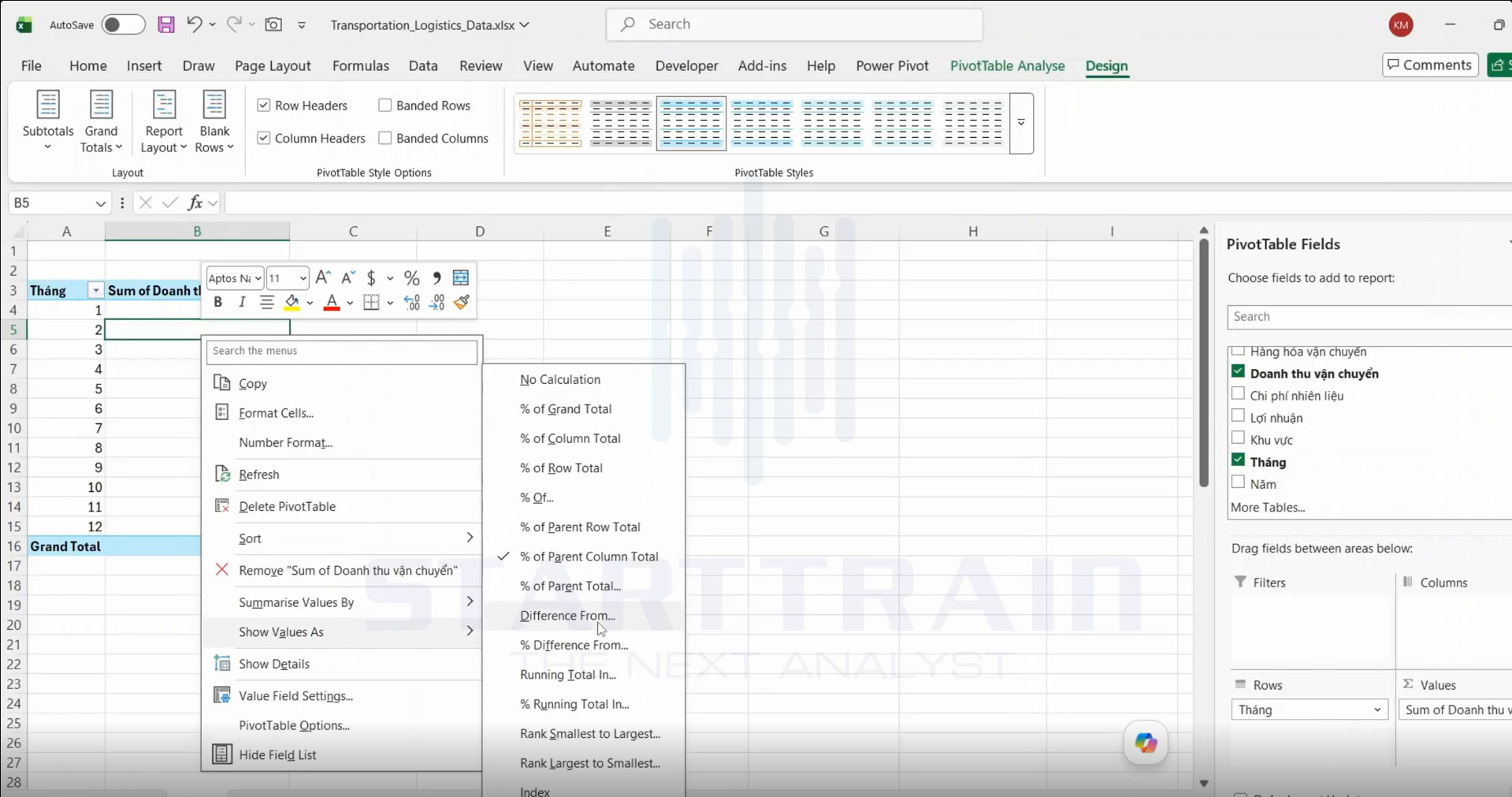This screenshot has width=1512, height=797.
Task: Open the Grand Totals layout button
Action: click(x=101, y=122)
